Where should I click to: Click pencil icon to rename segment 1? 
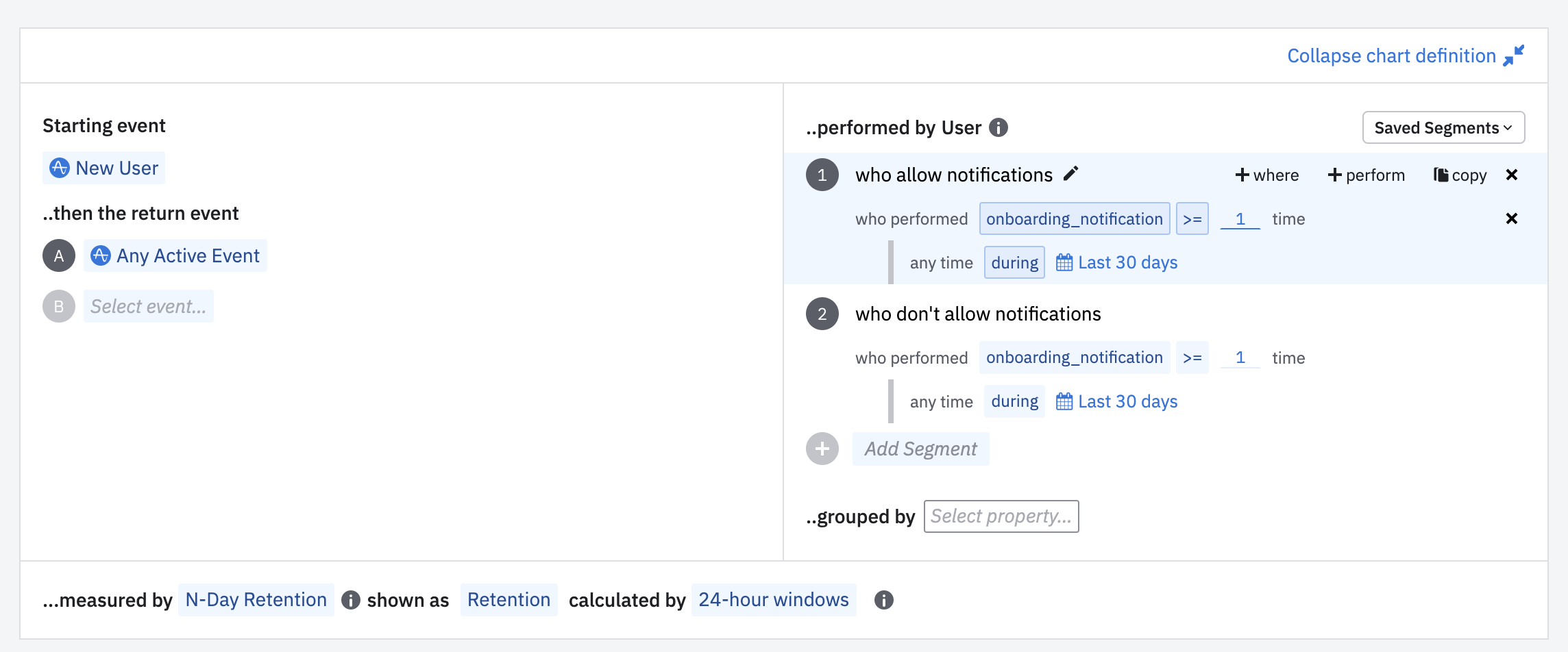pyautogui.click(x=1070, y=174)
